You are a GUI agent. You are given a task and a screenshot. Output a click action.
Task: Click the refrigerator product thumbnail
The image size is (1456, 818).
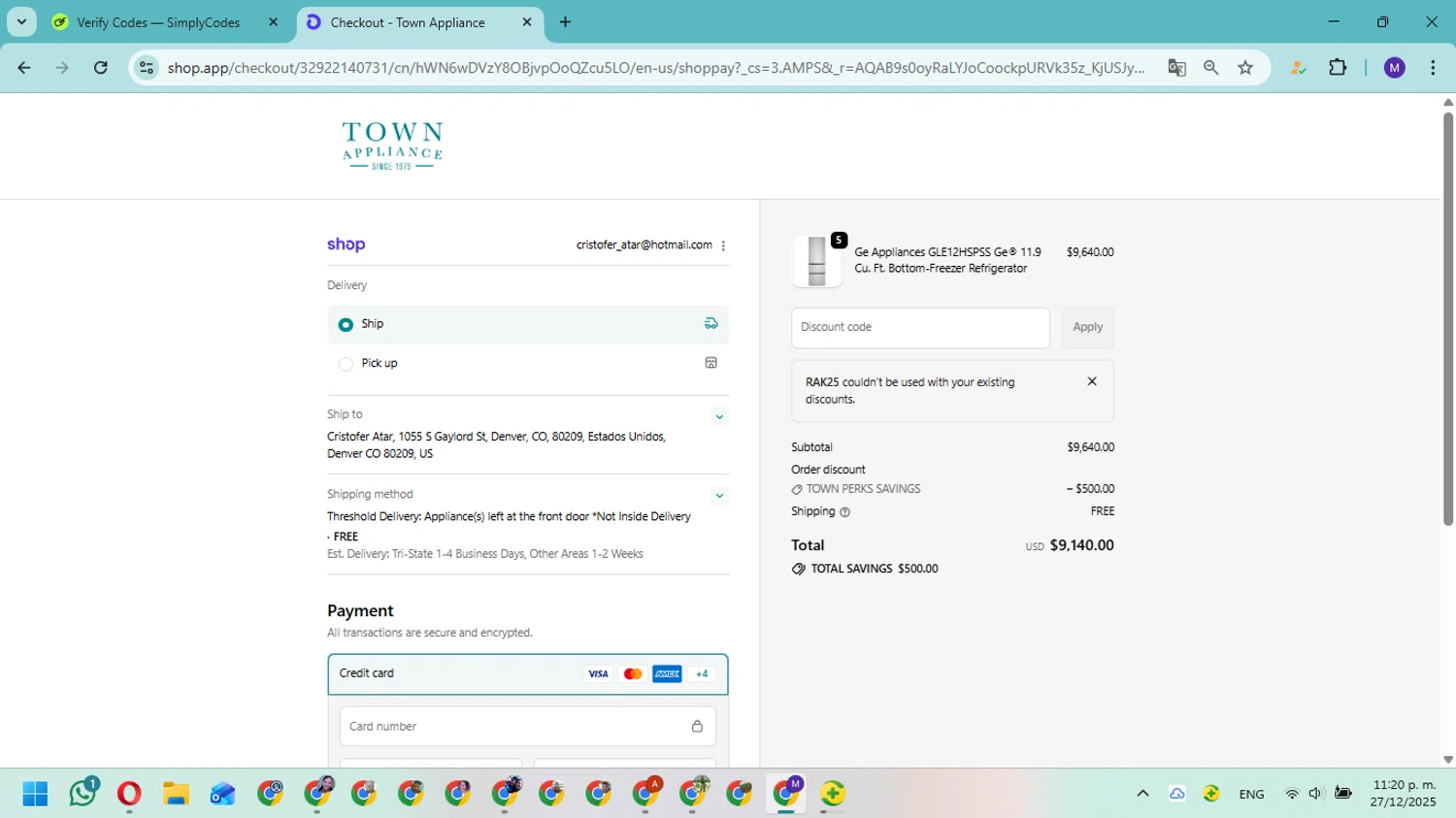point(816,261)
